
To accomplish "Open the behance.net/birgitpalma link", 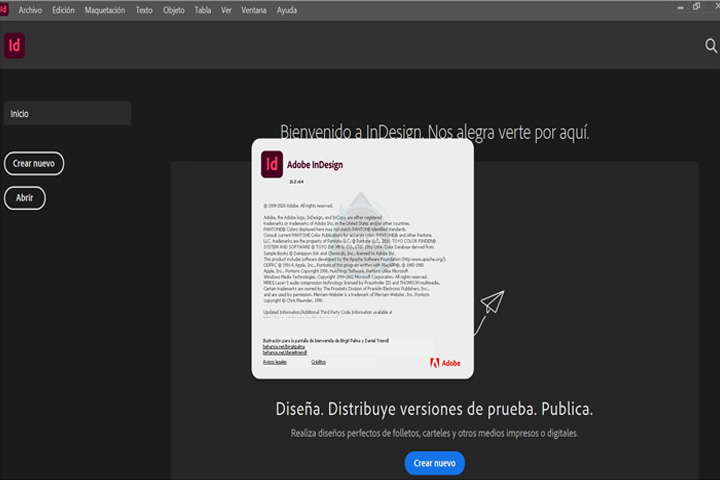I will click(283, 347).
